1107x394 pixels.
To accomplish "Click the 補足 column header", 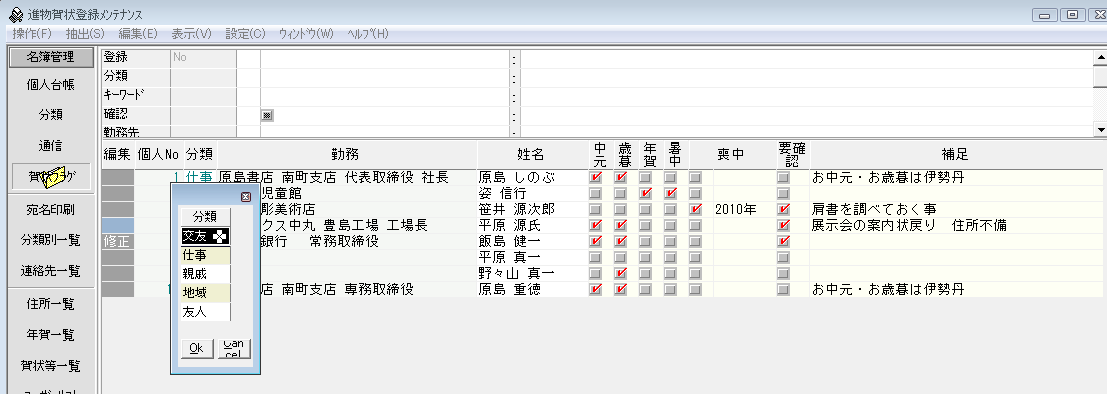I will pos(955,155).
